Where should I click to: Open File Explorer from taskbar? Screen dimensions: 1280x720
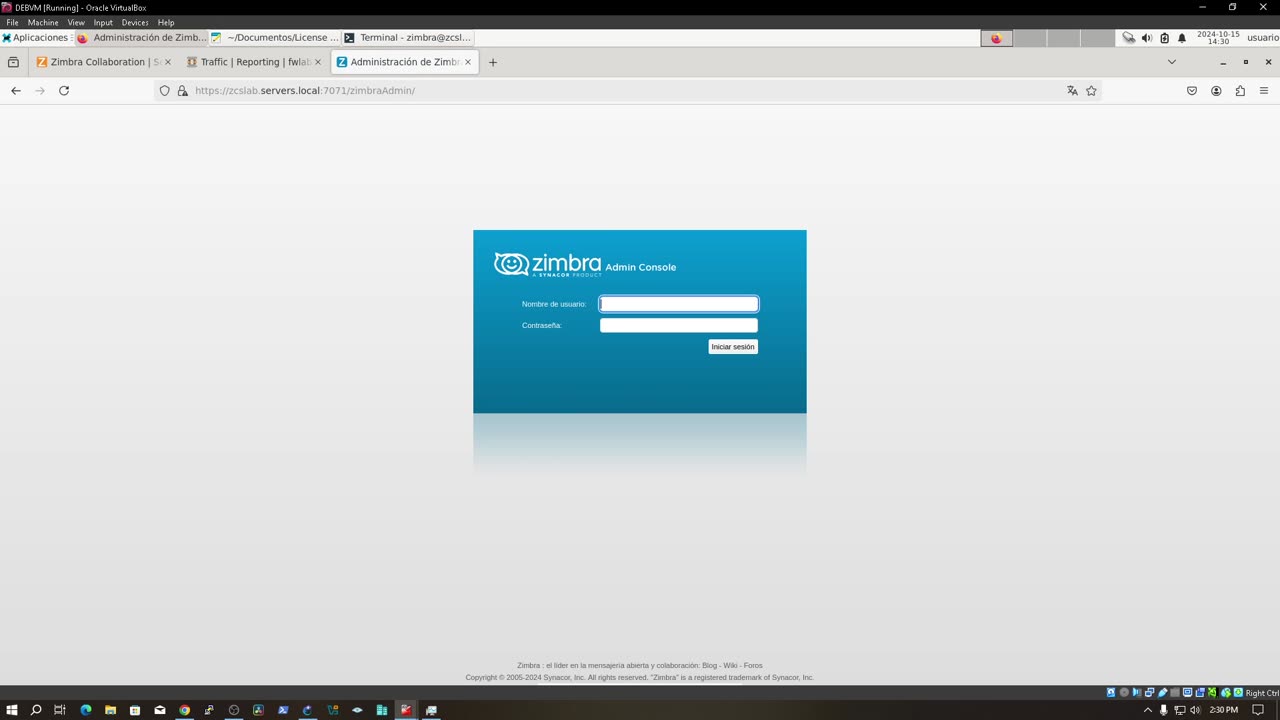click(110, 710)
